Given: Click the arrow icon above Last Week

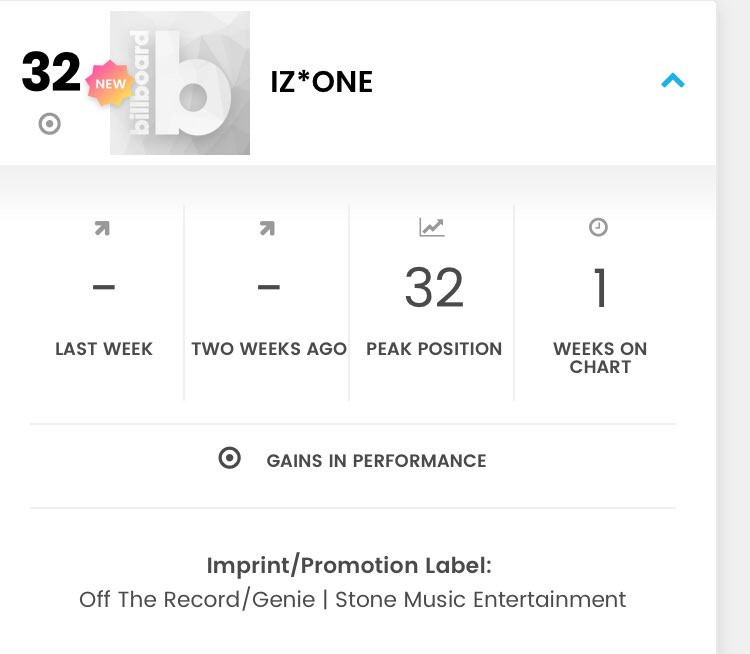Looking at the screenshot, I should click(102, 228).
